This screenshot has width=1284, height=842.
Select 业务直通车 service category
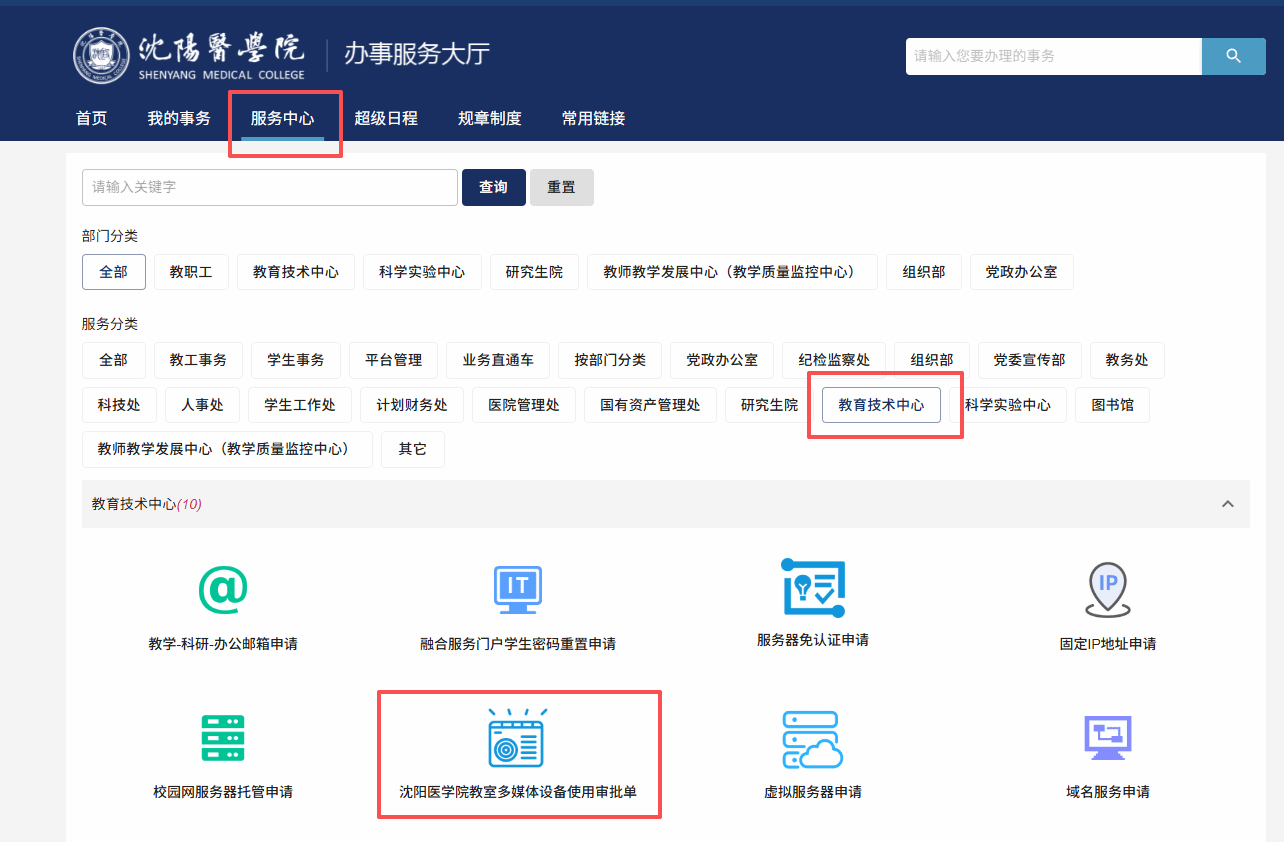(x=498, y=360)
